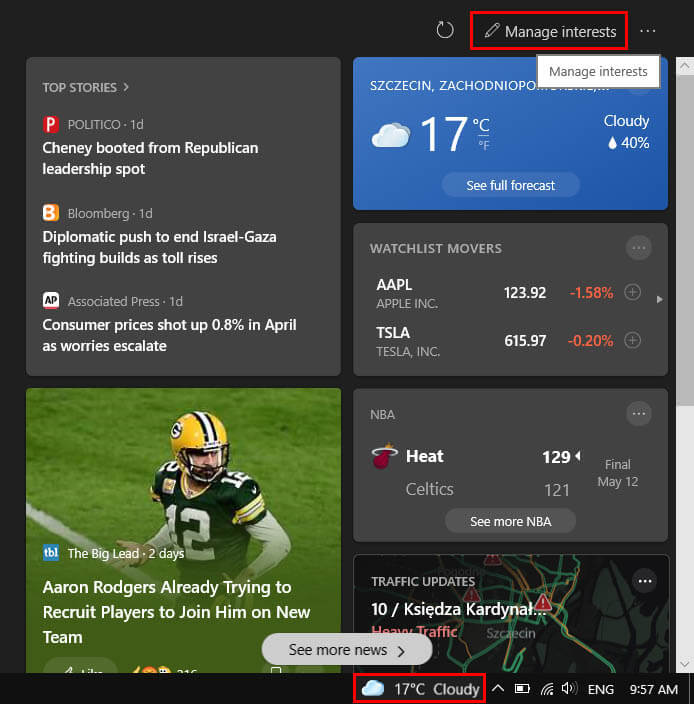
Task: Refresh the news feed
Action: tap(445, 31)
